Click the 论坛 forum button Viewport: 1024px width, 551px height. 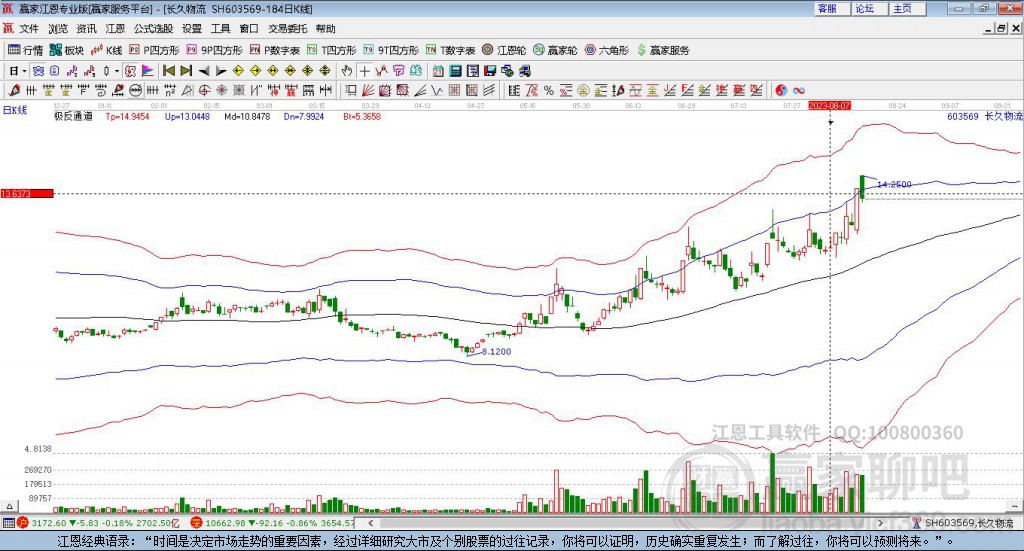[870, 8]
